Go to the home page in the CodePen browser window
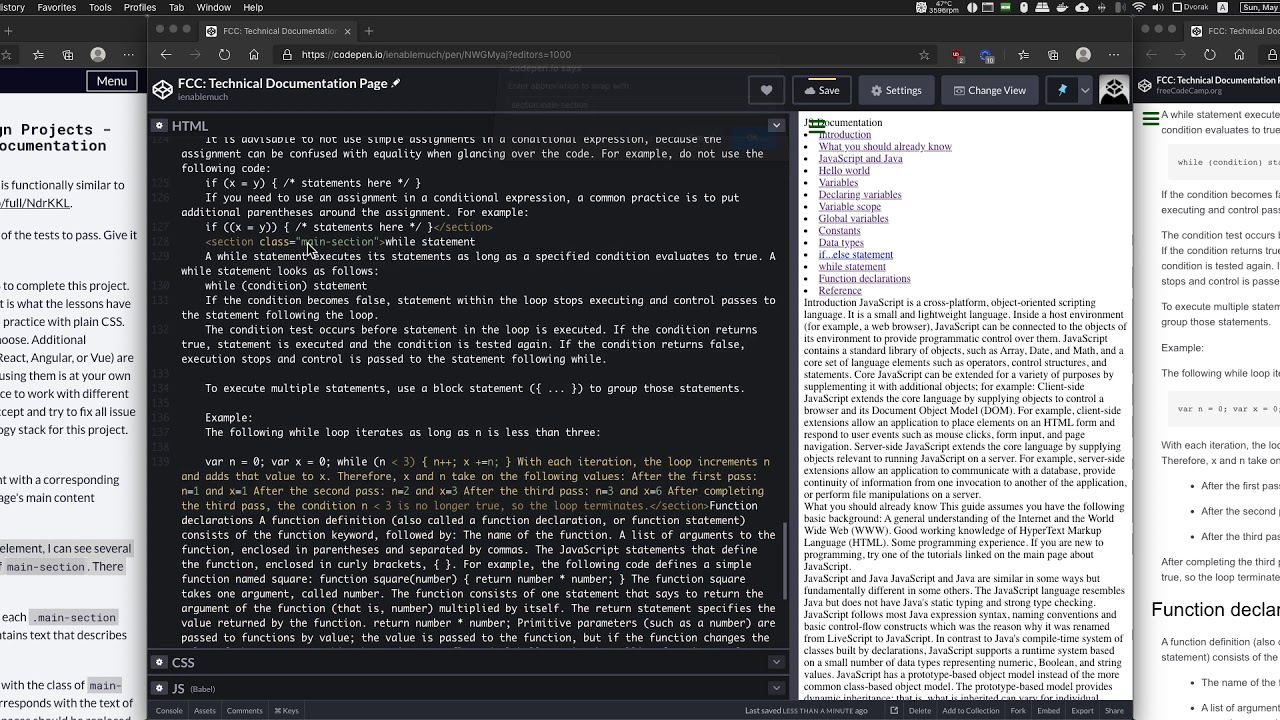Screen dimensions: 1280x720 254,55
